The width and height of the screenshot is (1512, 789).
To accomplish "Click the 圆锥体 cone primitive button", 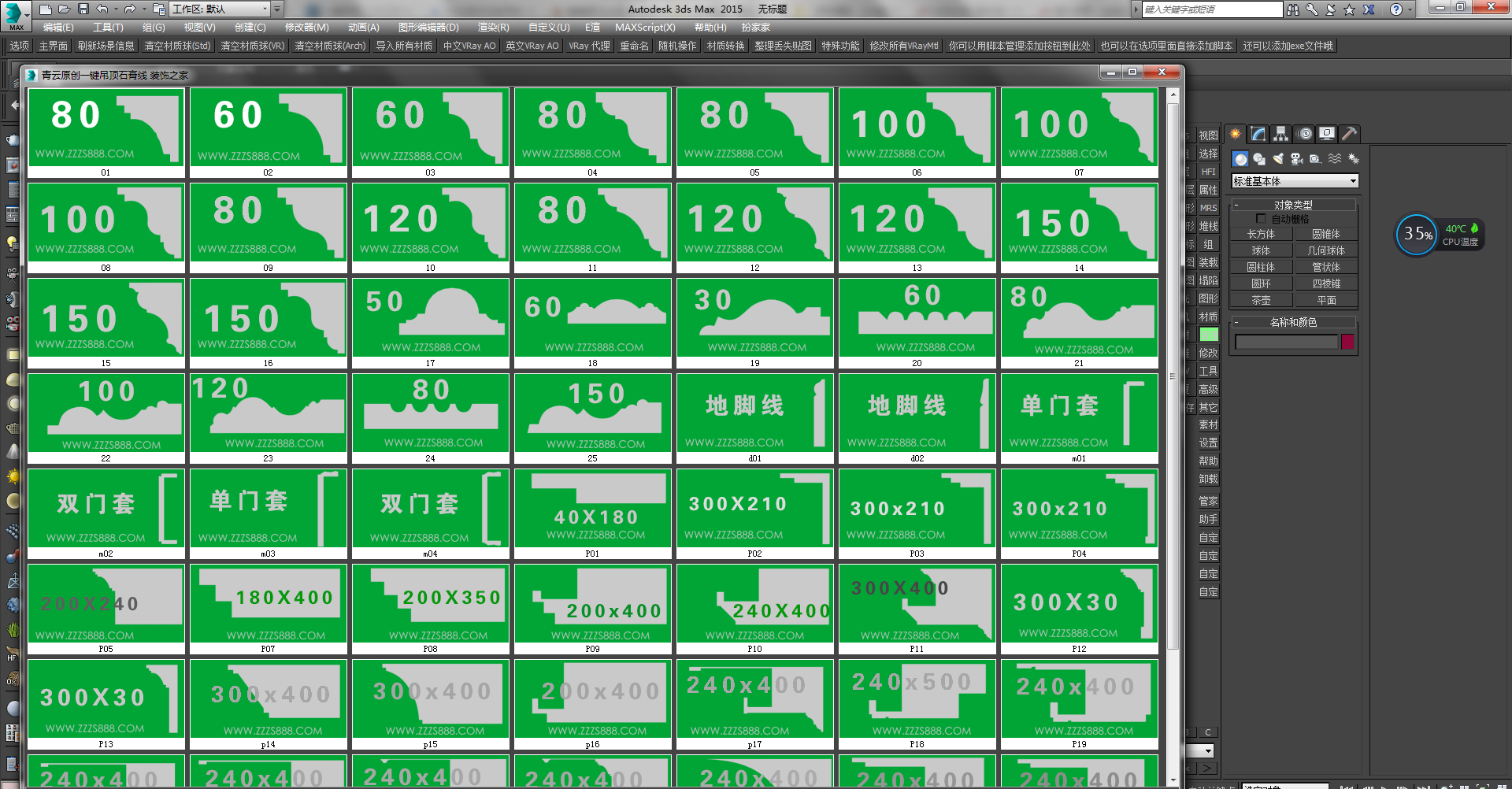I will 1326,234.
